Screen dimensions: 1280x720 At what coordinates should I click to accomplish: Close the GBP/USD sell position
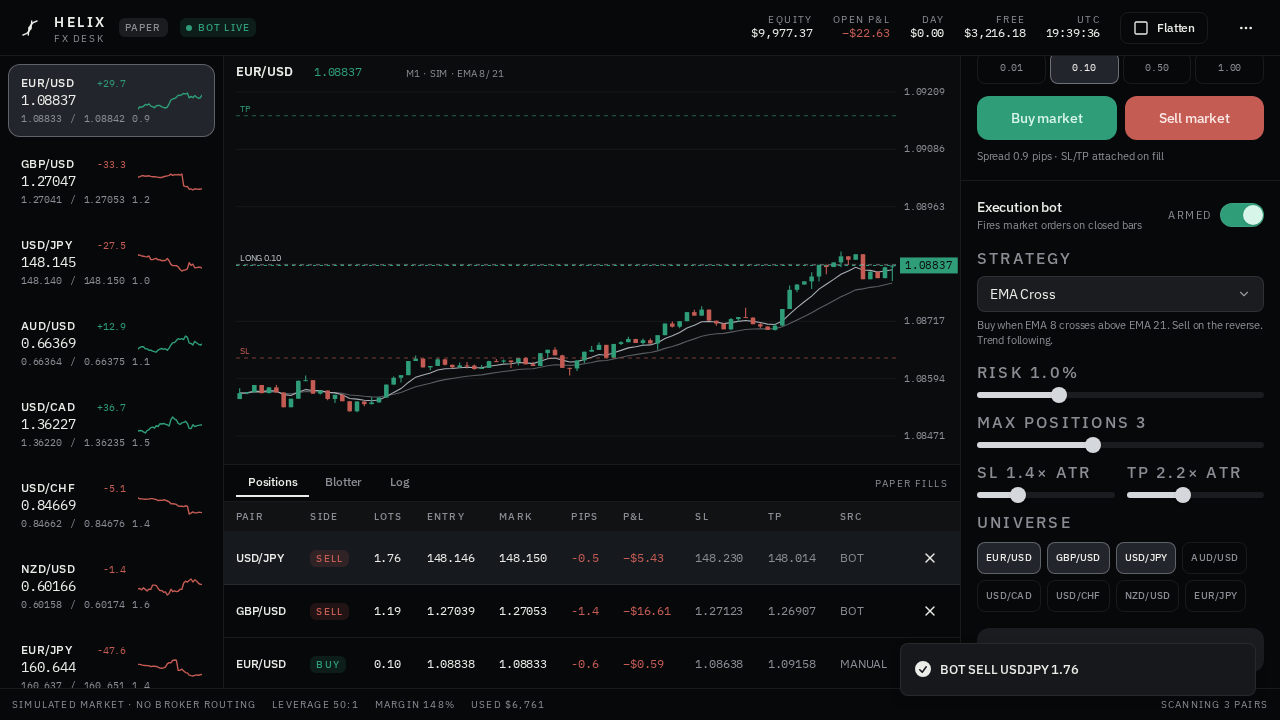[930, 611]
